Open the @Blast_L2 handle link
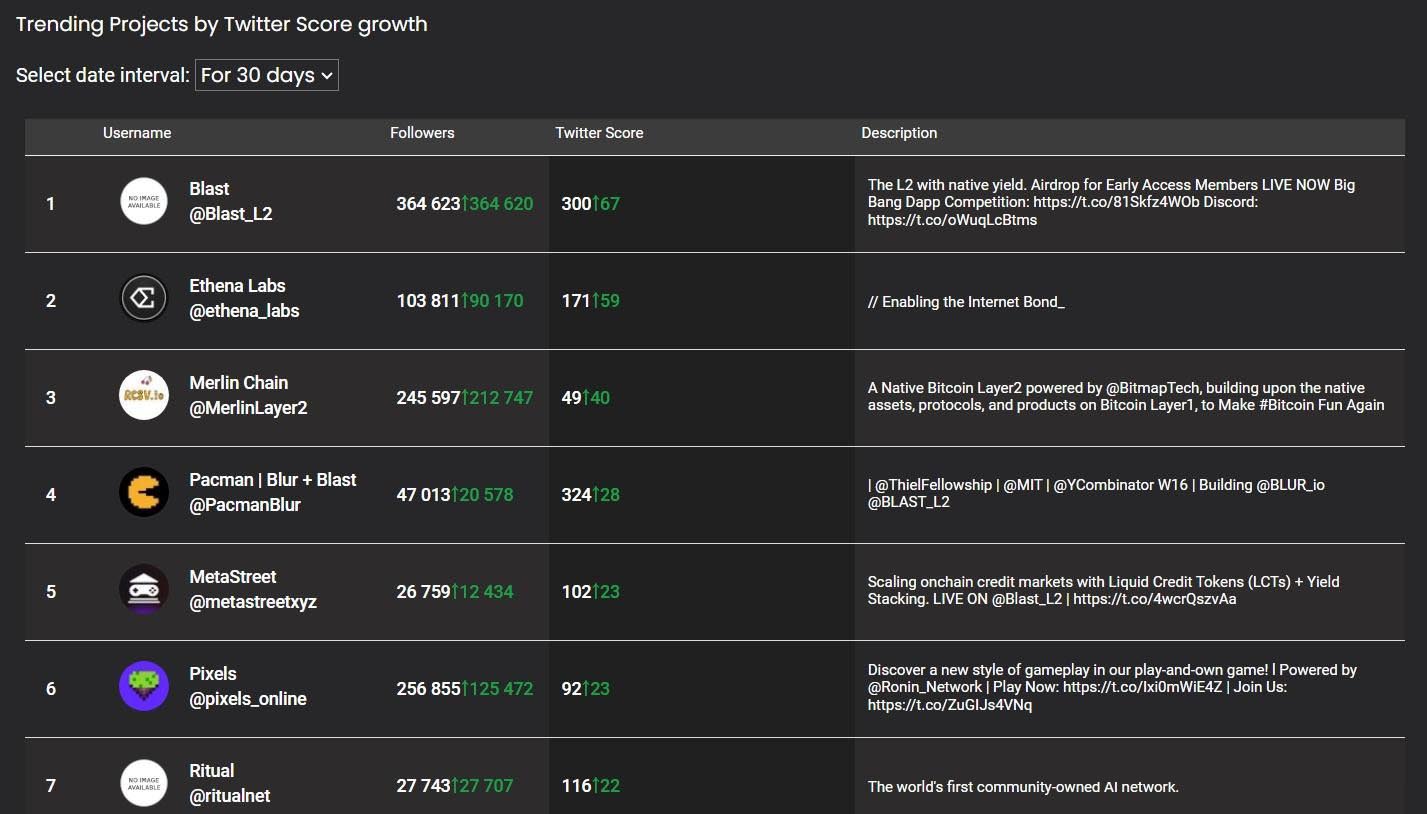Image resolution: width=1427 pixels, height=814 pixels. click(231, 214)
